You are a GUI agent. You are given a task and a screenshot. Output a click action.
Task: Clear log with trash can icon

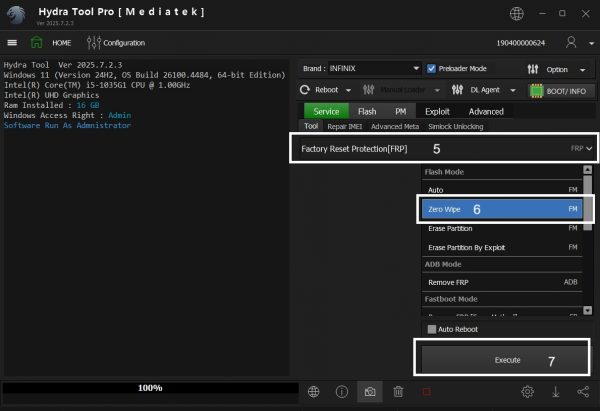[x=398, y=391]
